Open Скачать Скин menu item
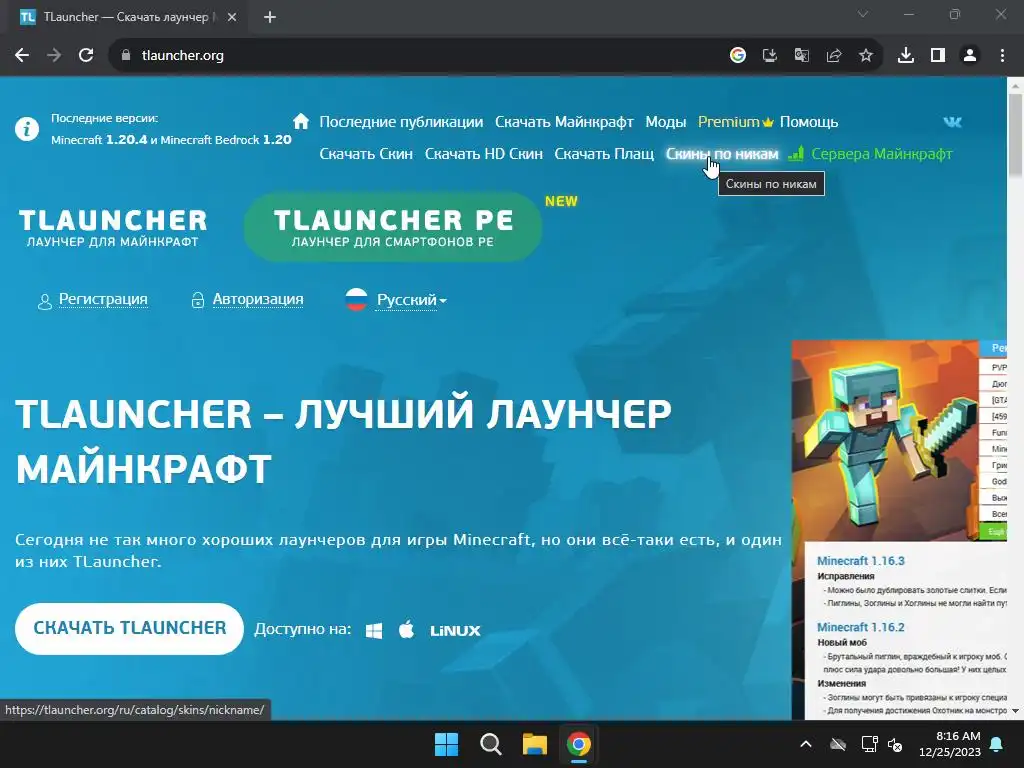This screenshot has height=768, width=1024. point(366,154)
